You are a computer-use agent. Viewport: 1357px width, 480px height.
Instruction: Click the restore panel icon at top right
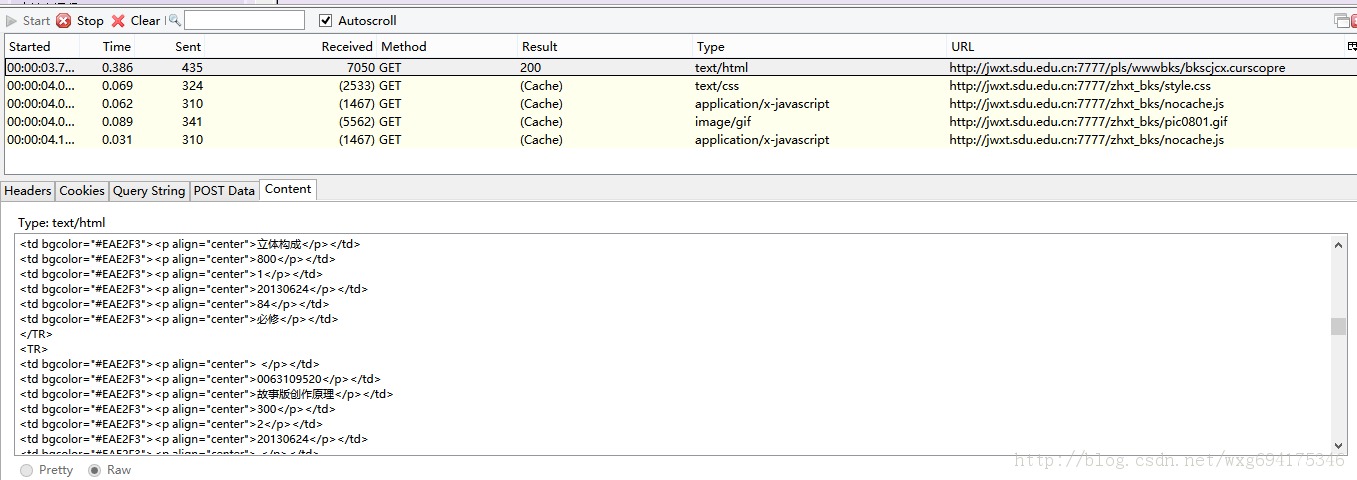1341,20
